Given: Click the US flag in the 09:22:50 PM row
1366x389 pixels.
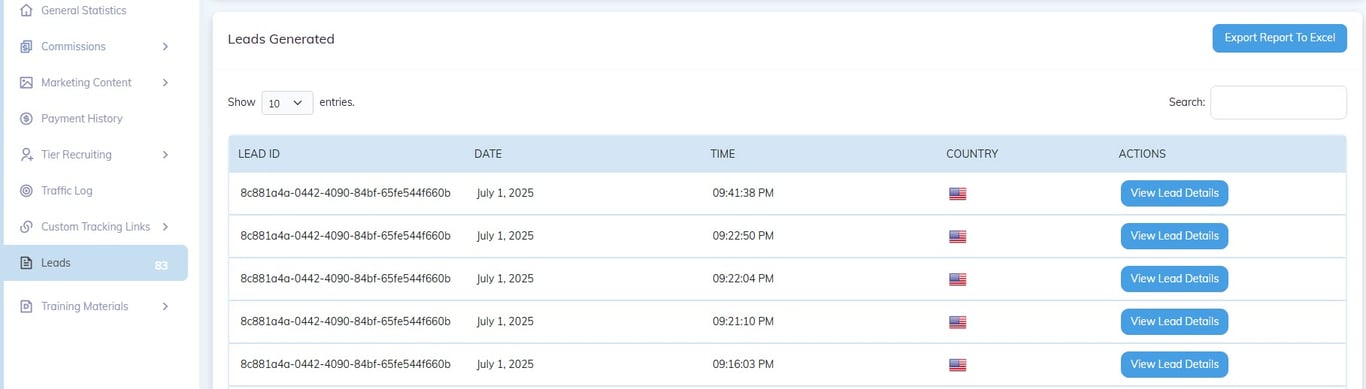Looking at the screenshot, I should click(957, 237).
